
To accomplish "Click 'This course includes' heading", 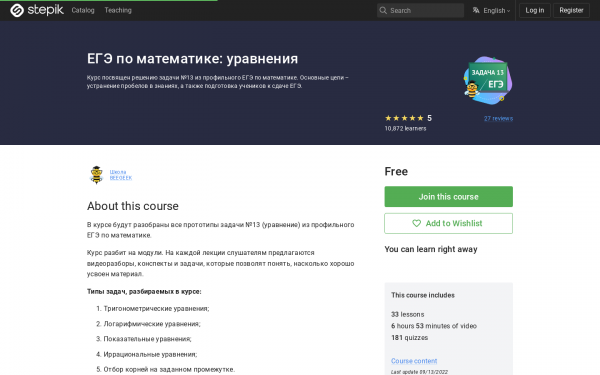I will (x=423, y=295).
